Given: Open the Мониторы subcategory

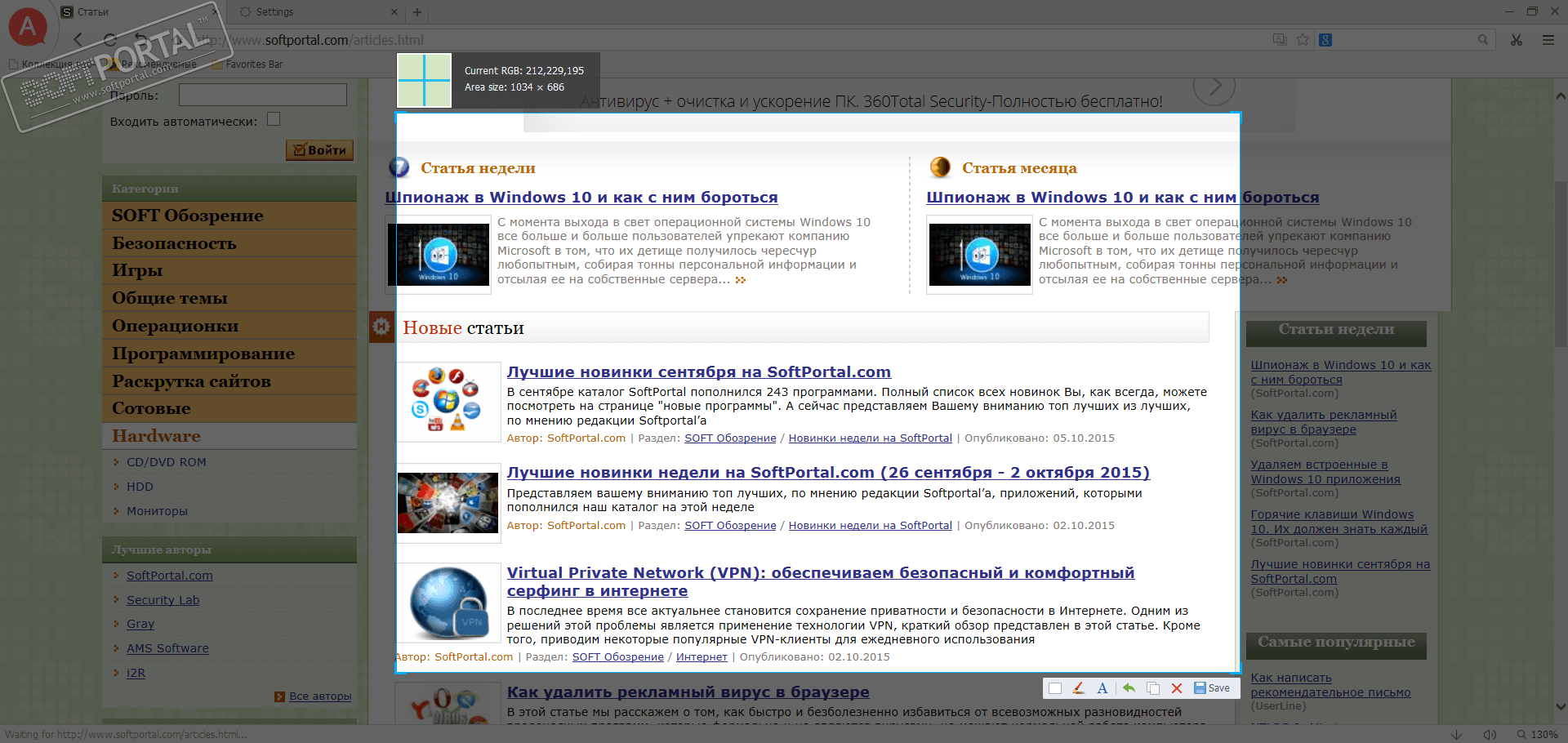Looking at the screenshot, I should [157, 511].
